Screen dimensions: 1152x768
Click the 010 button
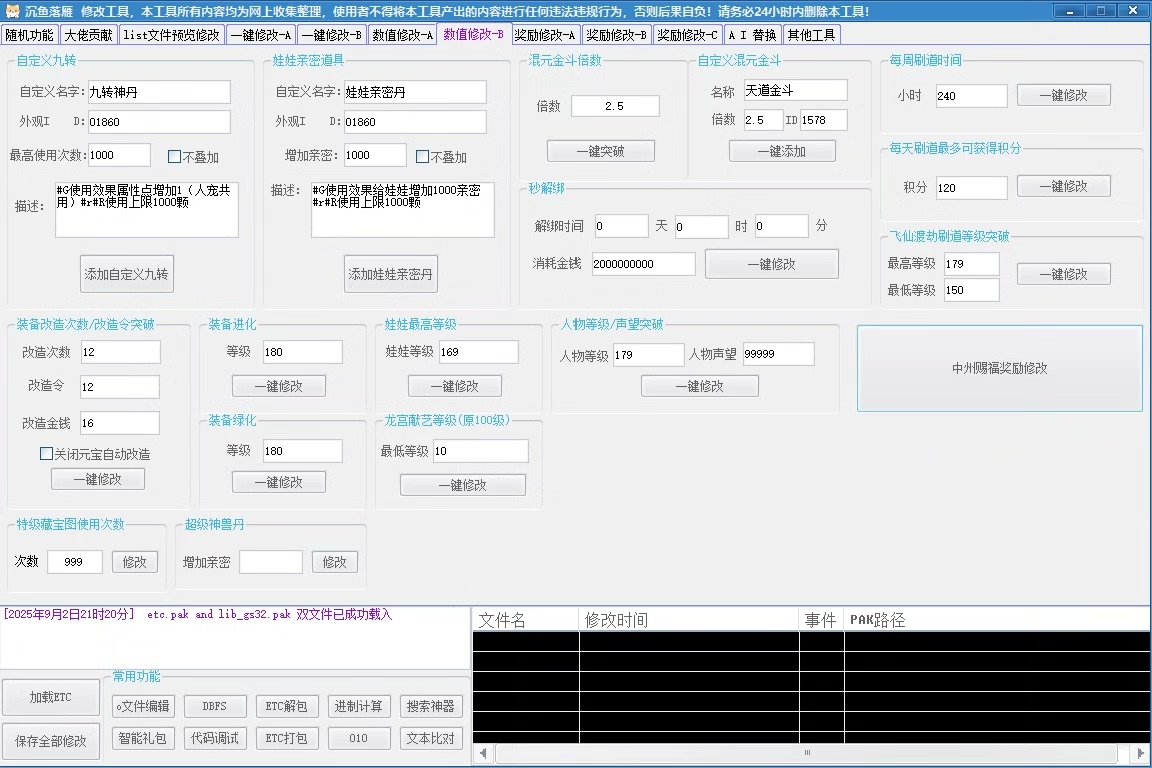[359, 738]
